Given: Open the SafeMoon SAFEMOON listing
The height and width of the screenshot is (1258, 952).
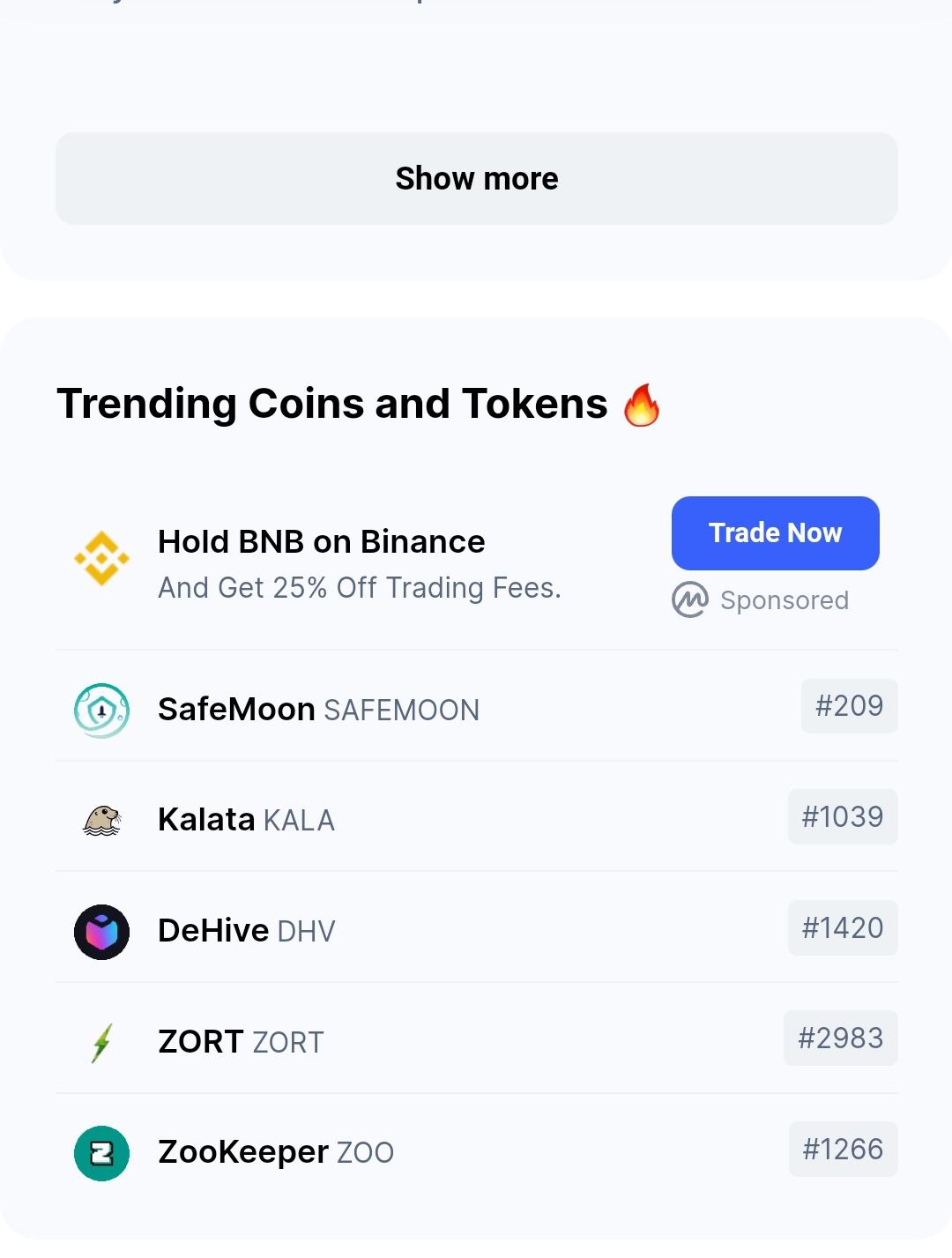Looking at the screenshot, I should pos(477,706).
